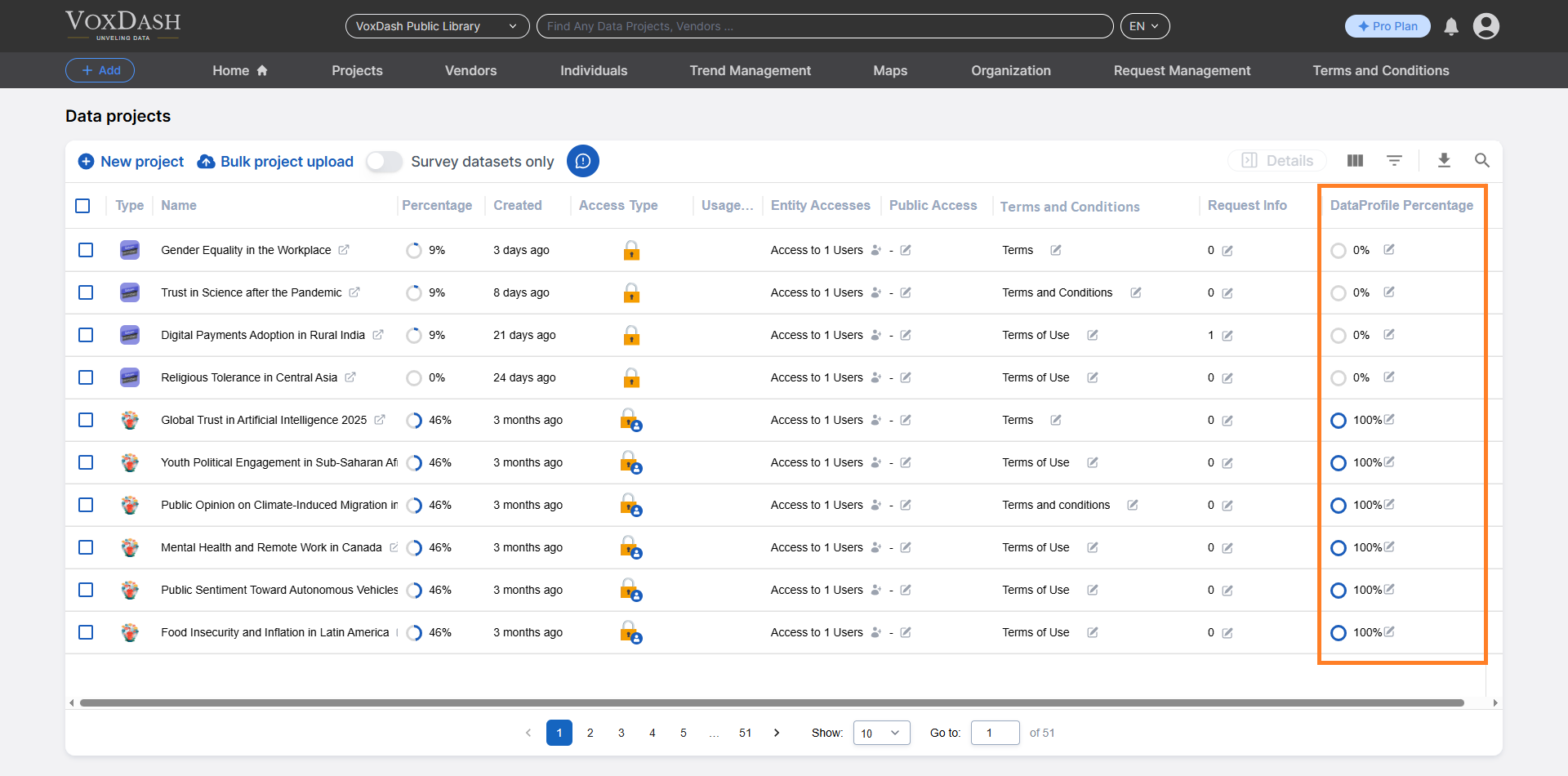
Task: Open the Show rows per page dropdown
Action: [880, 733]
